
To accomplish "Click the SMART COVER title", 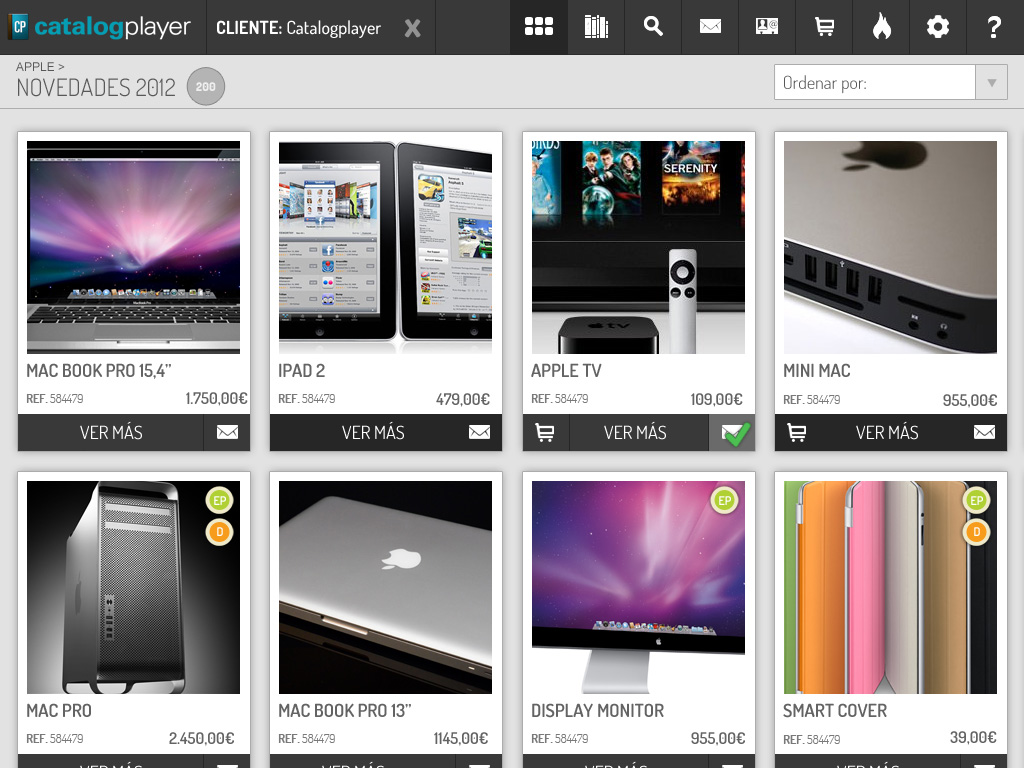I will coord(835,711).
